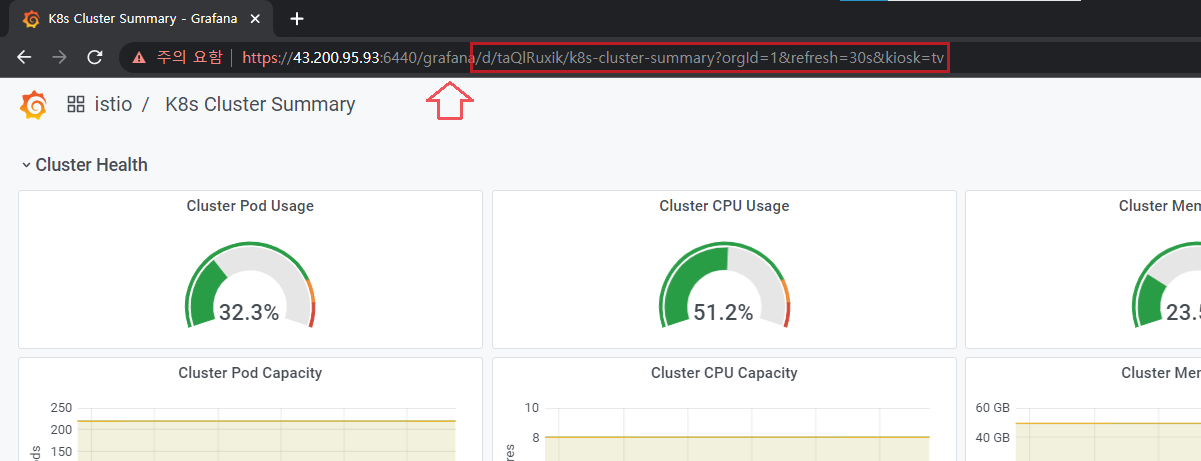This screenshot has height=461, width=1201.
Task: Open the Cluster CPU Usage panel title
Action: tap(724, 206)
